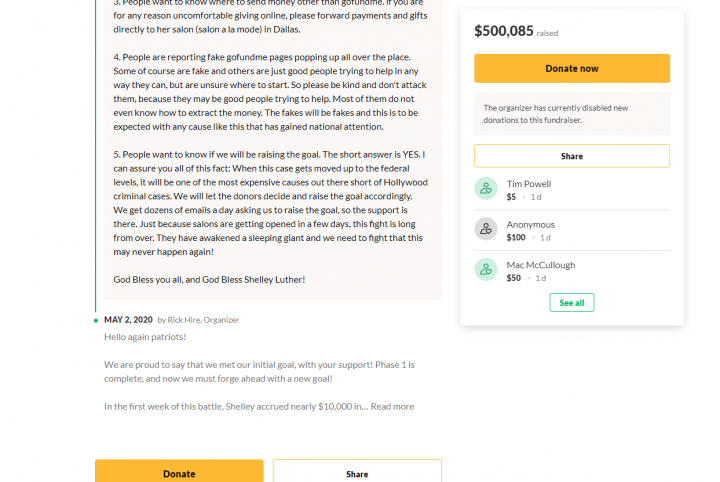The image size is (720, 482).
Task: Click Mac McCullough's donor avatar icon
Action: coord(486,269)
